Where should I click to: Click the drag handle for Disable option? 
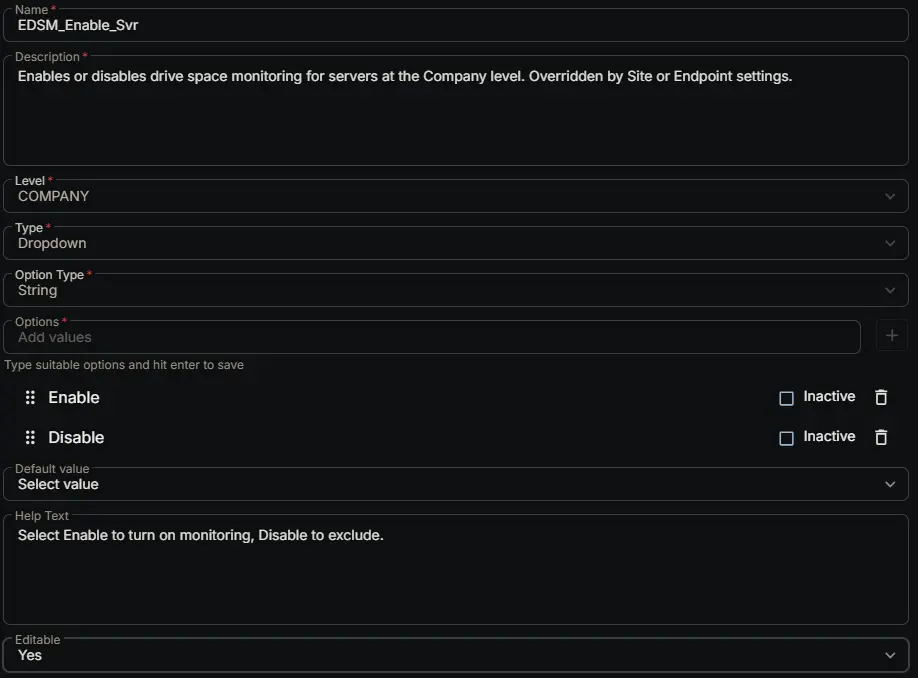tap(30, 437)
